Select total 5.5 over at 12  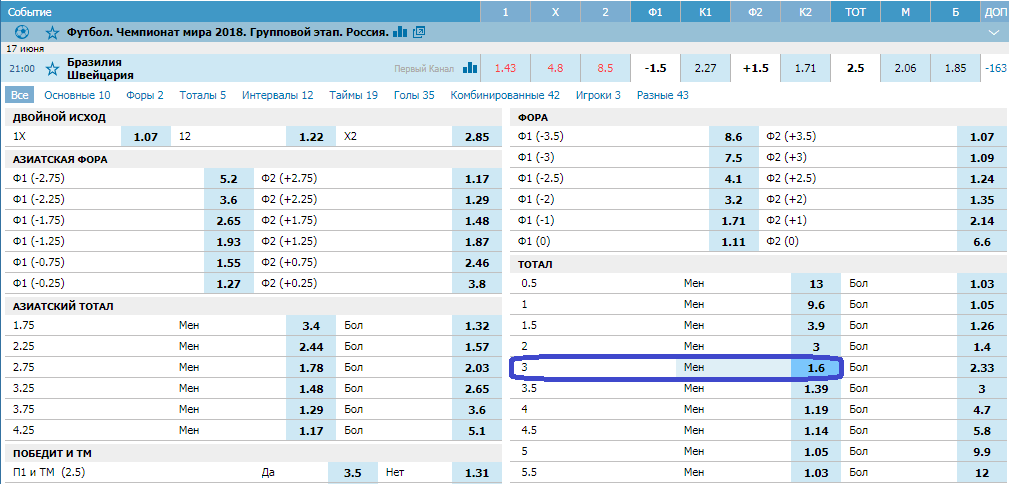(x=982, y=471)
